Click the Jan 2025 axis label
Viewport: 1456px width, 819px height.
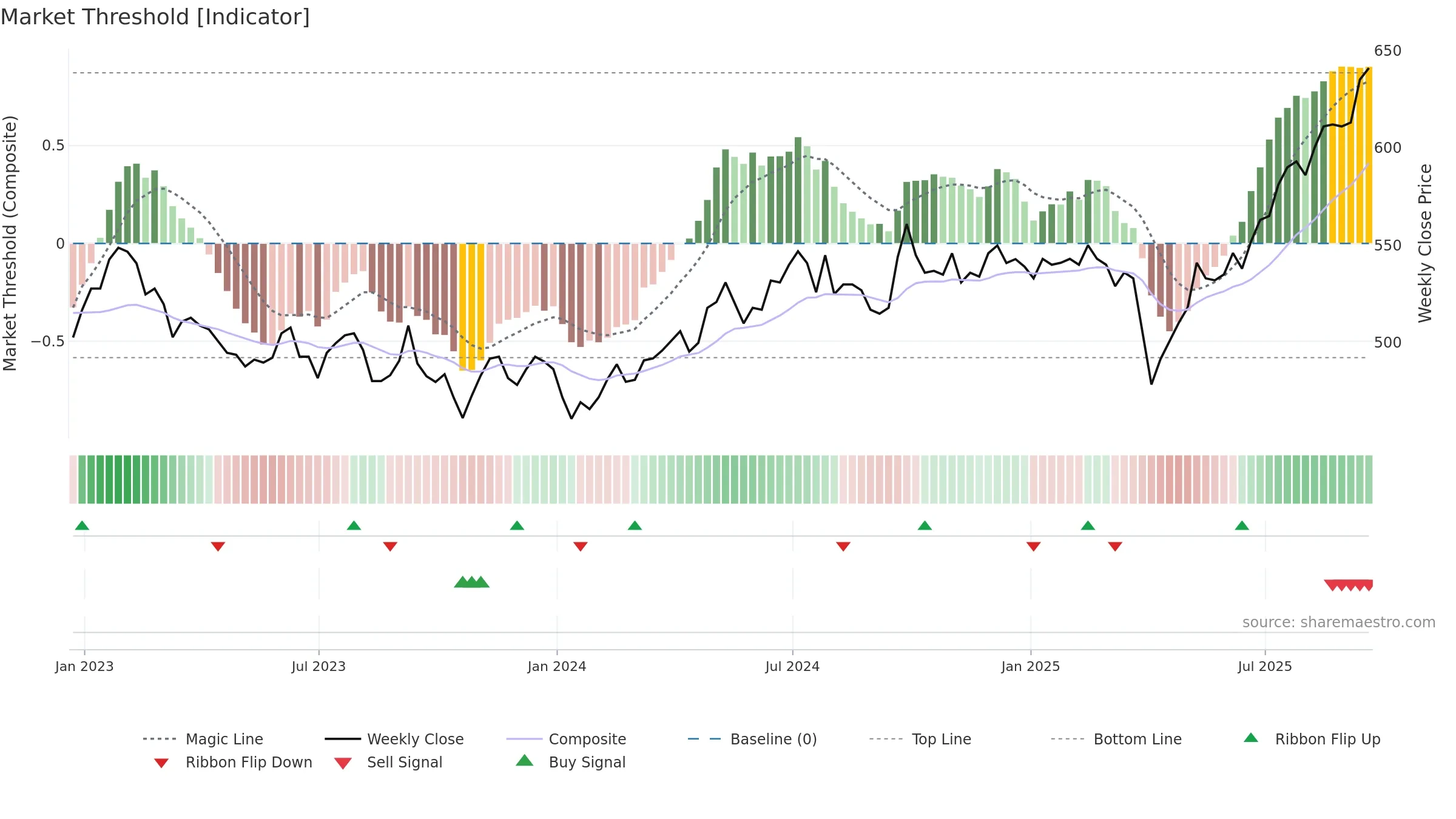point(1031,667)
